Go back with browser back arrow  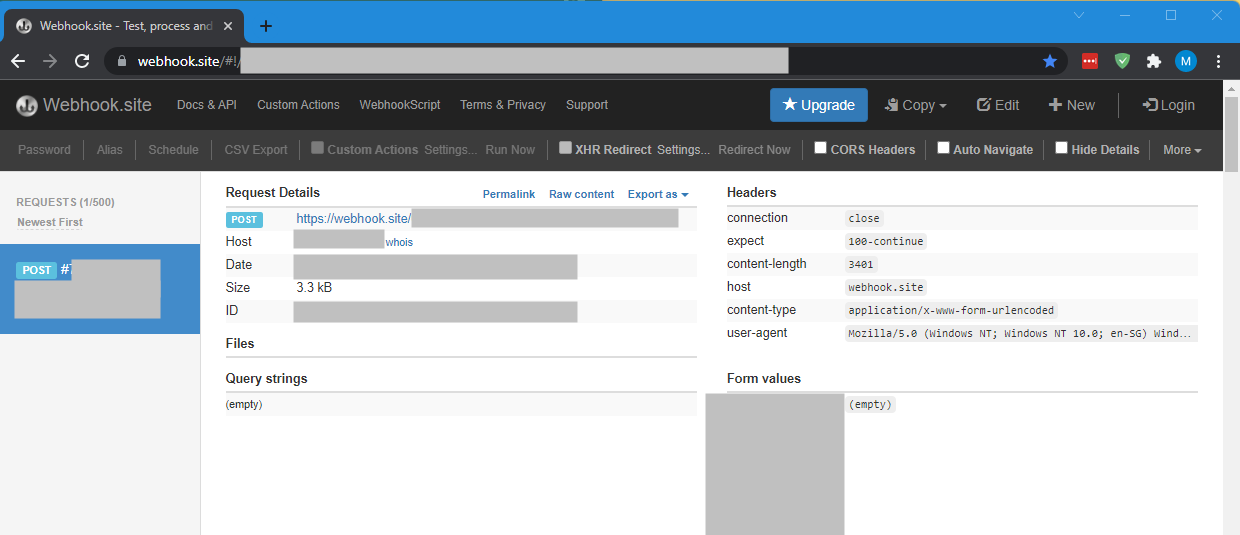coord(18,61)
